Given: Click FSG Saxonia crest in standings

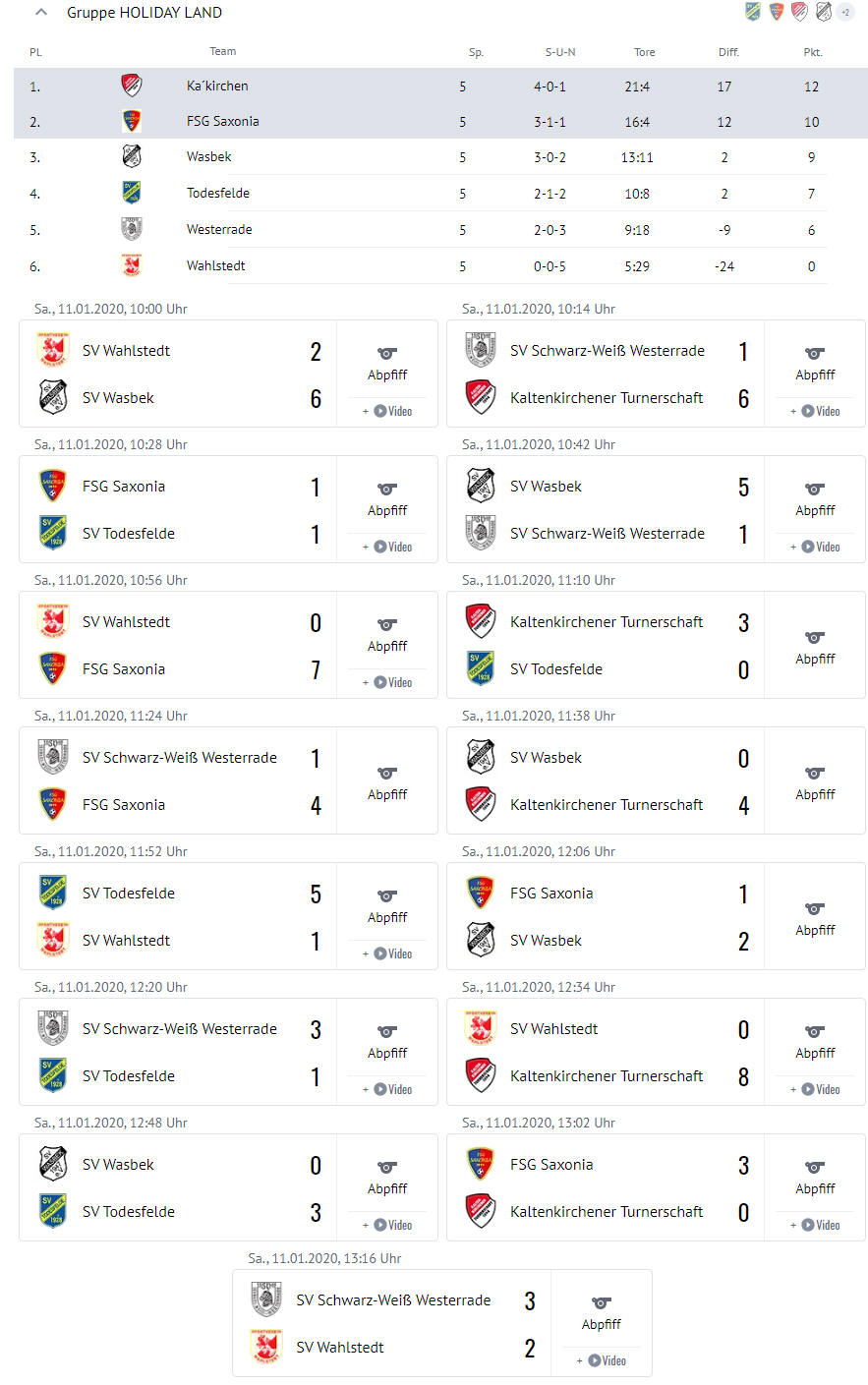Looking at the screenshot, I should (x=132, y=121).
